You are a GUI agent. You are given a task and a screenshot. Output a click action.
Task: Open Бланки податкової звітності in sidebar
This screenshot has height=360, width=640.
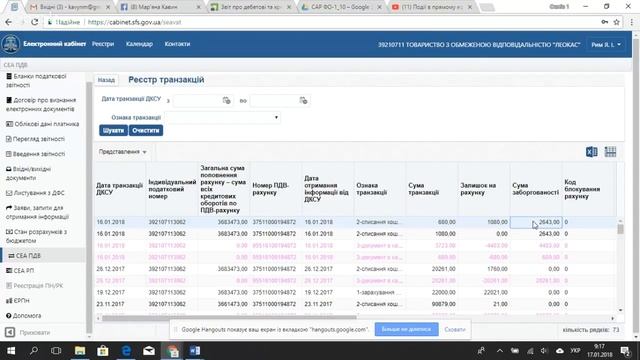(36, 81)
